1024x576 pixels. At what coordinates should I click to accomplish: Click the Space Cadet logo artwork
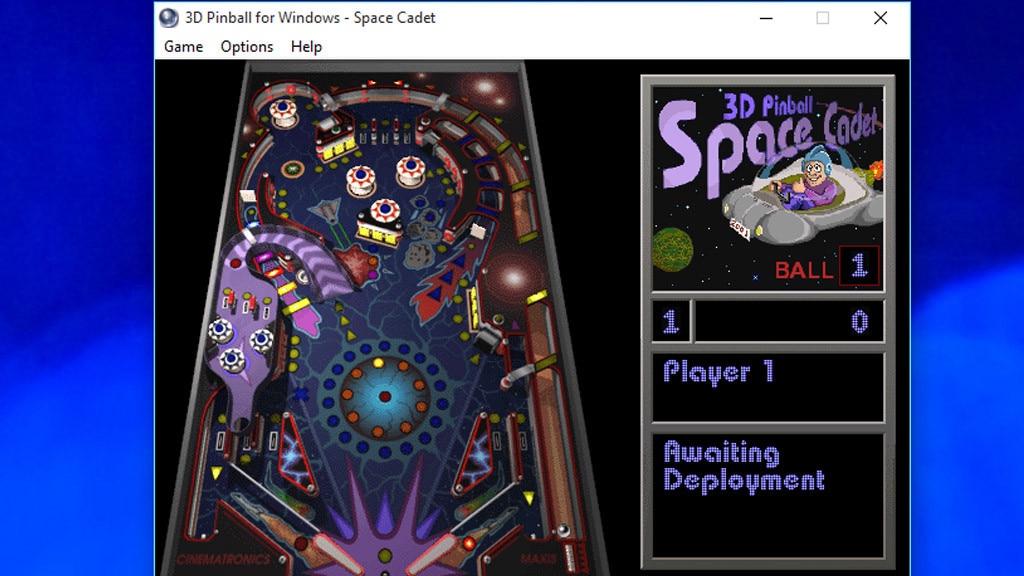(767, 189)
